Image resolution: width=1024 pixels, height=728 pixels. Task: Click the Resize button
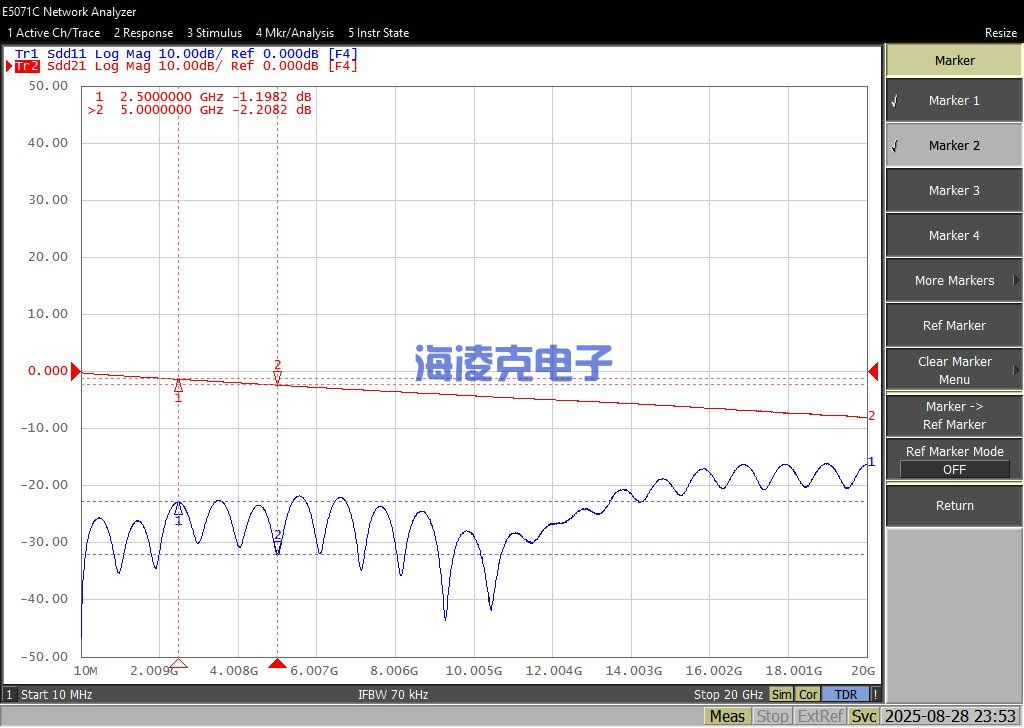pos(1000,33)
